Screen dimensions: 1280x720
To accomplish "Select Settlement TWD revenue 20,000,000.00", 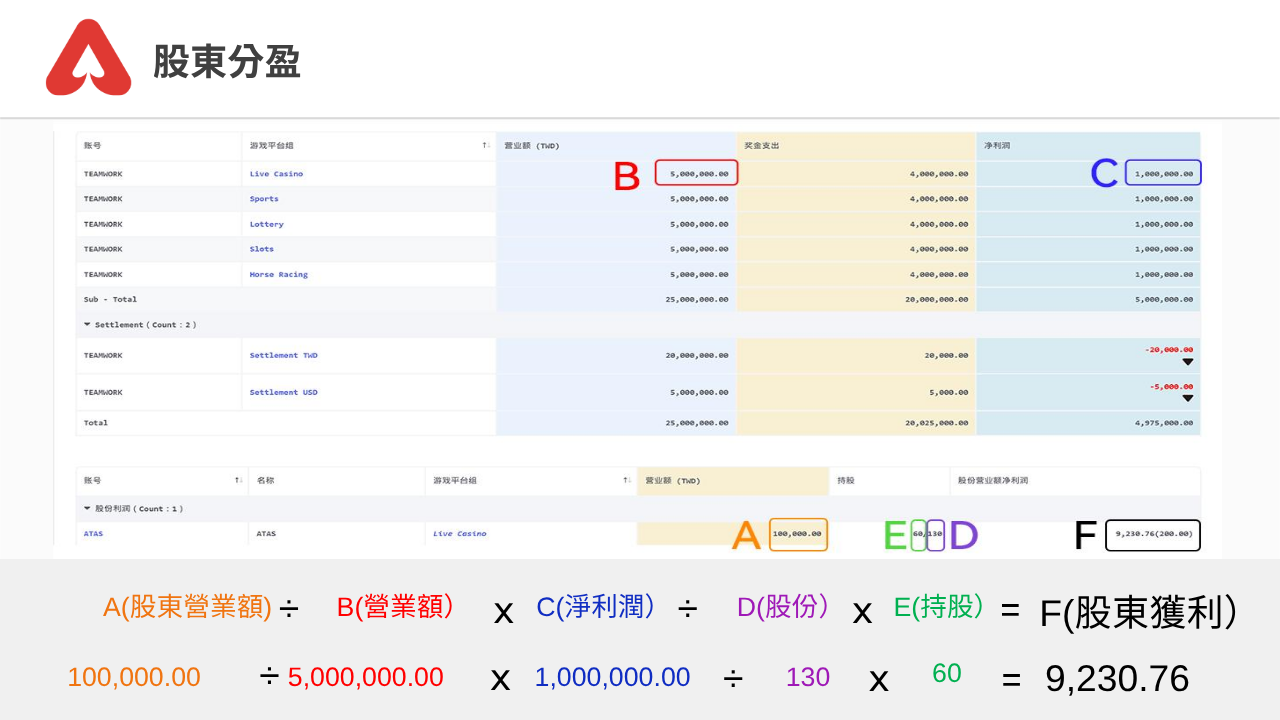I will [697, 355].
